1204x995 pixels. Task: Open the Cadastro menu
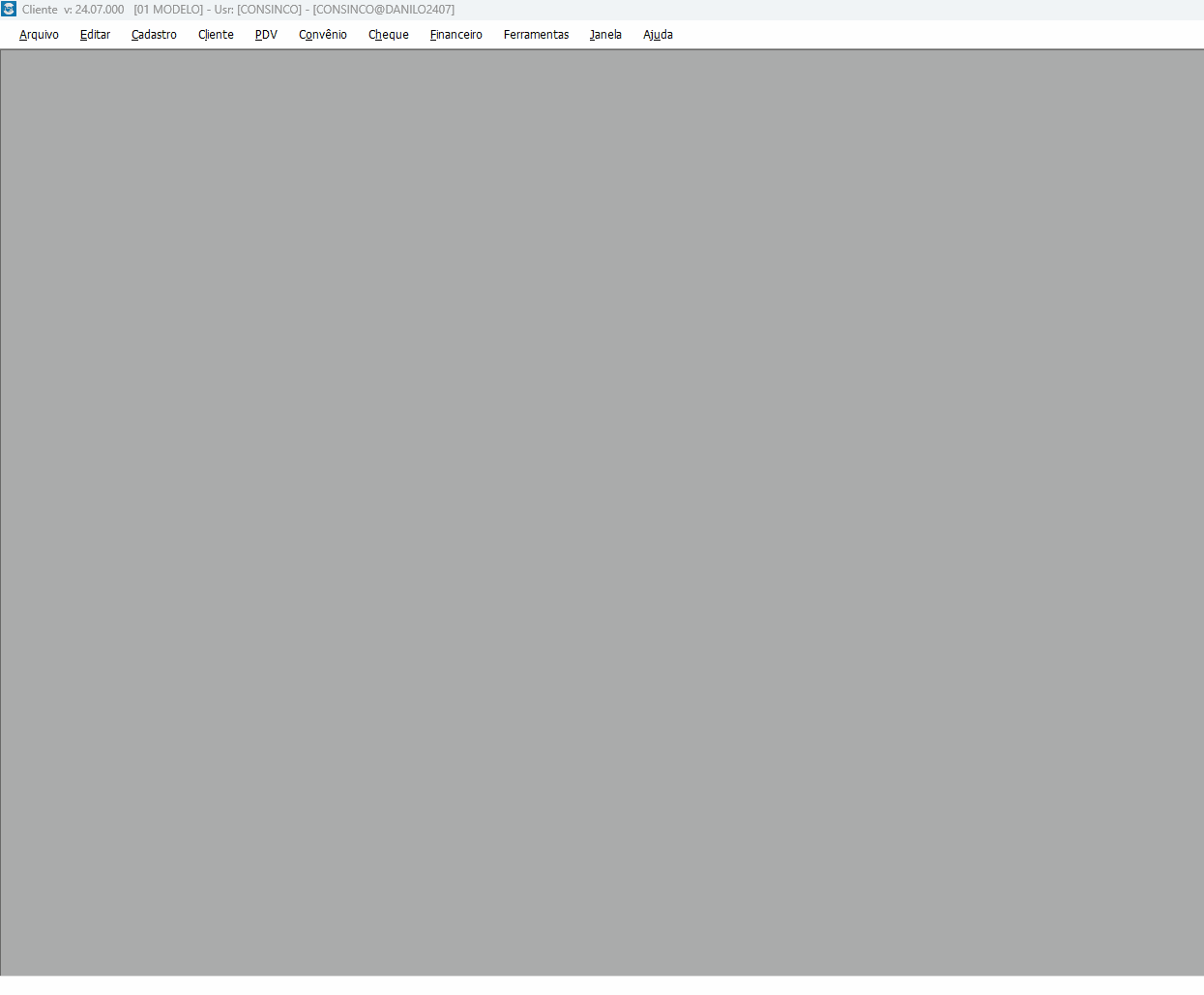pyautogui.click(x=154, y=35)
